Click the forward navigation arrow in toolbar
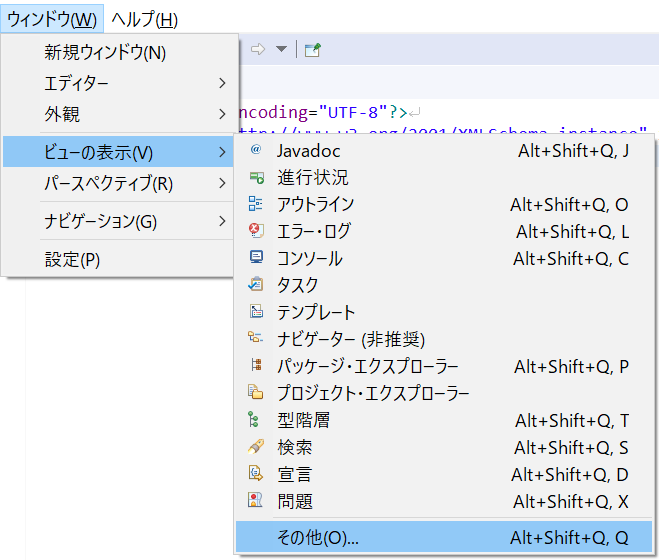This screenshot has height=560, width=659. (258, 50)
